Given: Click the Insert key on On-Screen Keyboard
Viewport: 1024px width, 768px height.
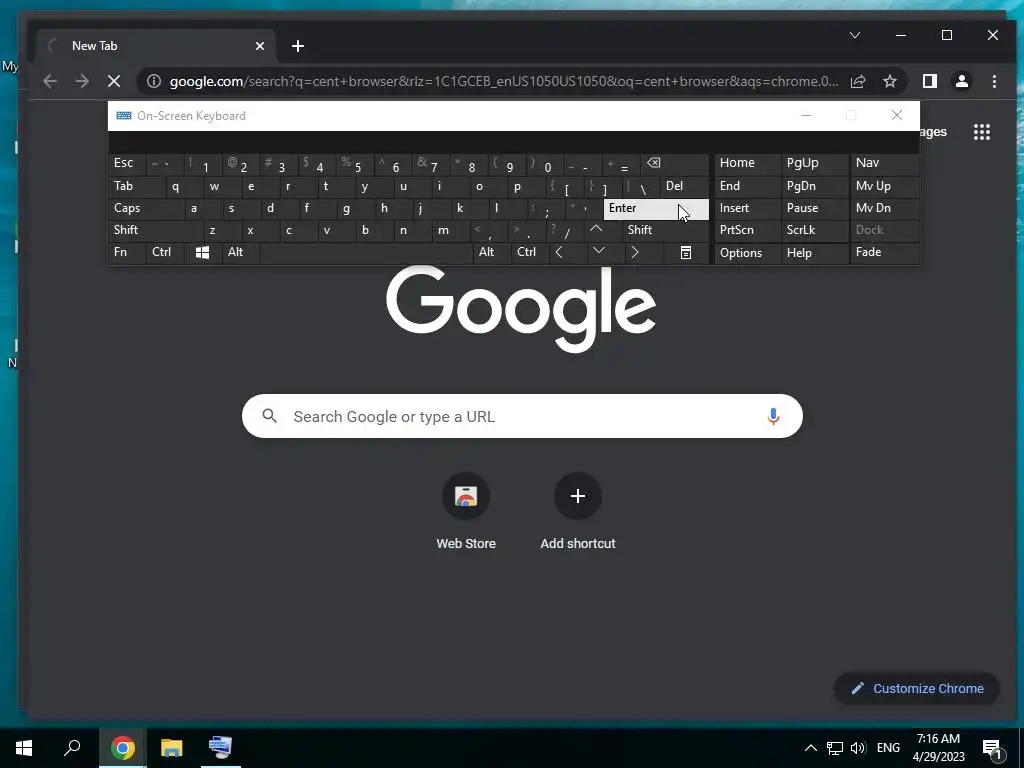Looking at the screenshot, I should pyautogui.click(x=746, y=208).
